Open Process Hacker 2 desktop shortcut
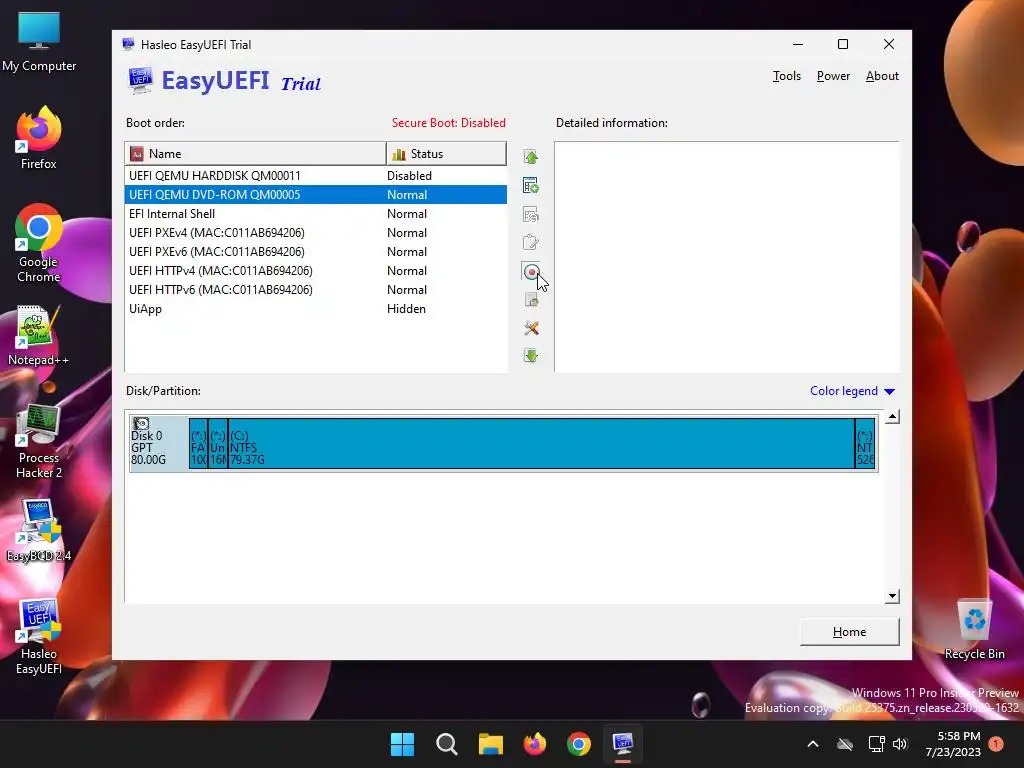The height and width of the screenshot is (768, 1024). (39, 440)
